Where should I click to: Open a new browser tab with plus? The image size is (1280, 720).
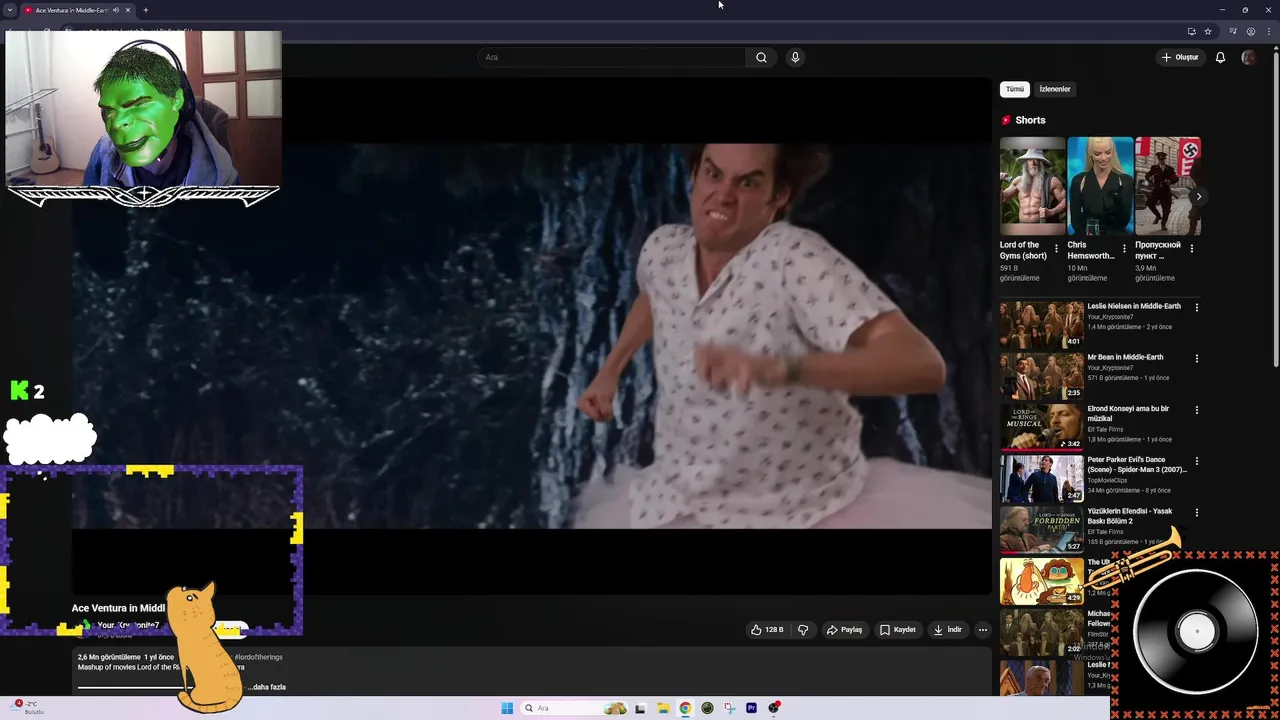pos(145,10)
